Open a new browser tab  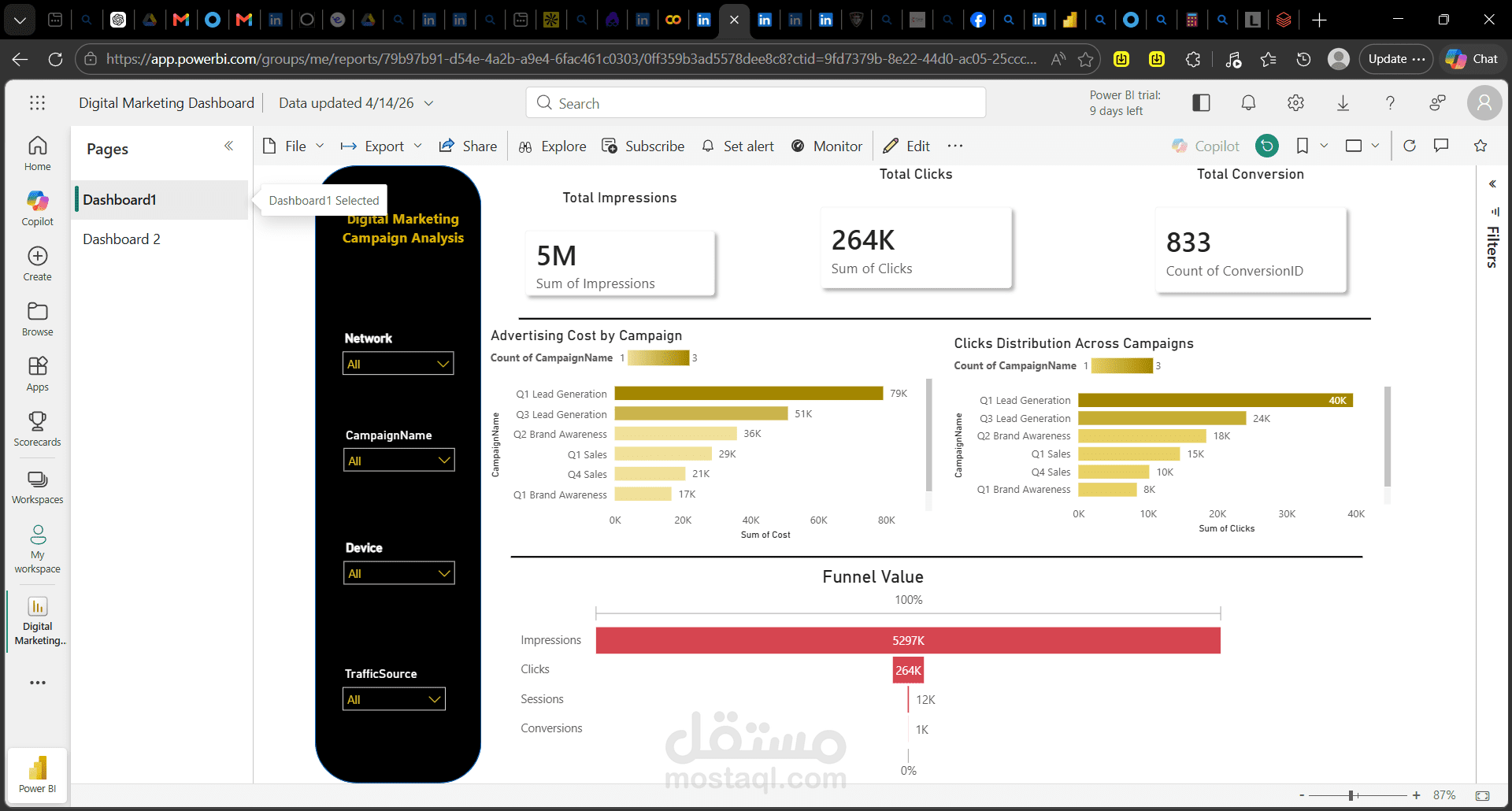[1320, 20]
